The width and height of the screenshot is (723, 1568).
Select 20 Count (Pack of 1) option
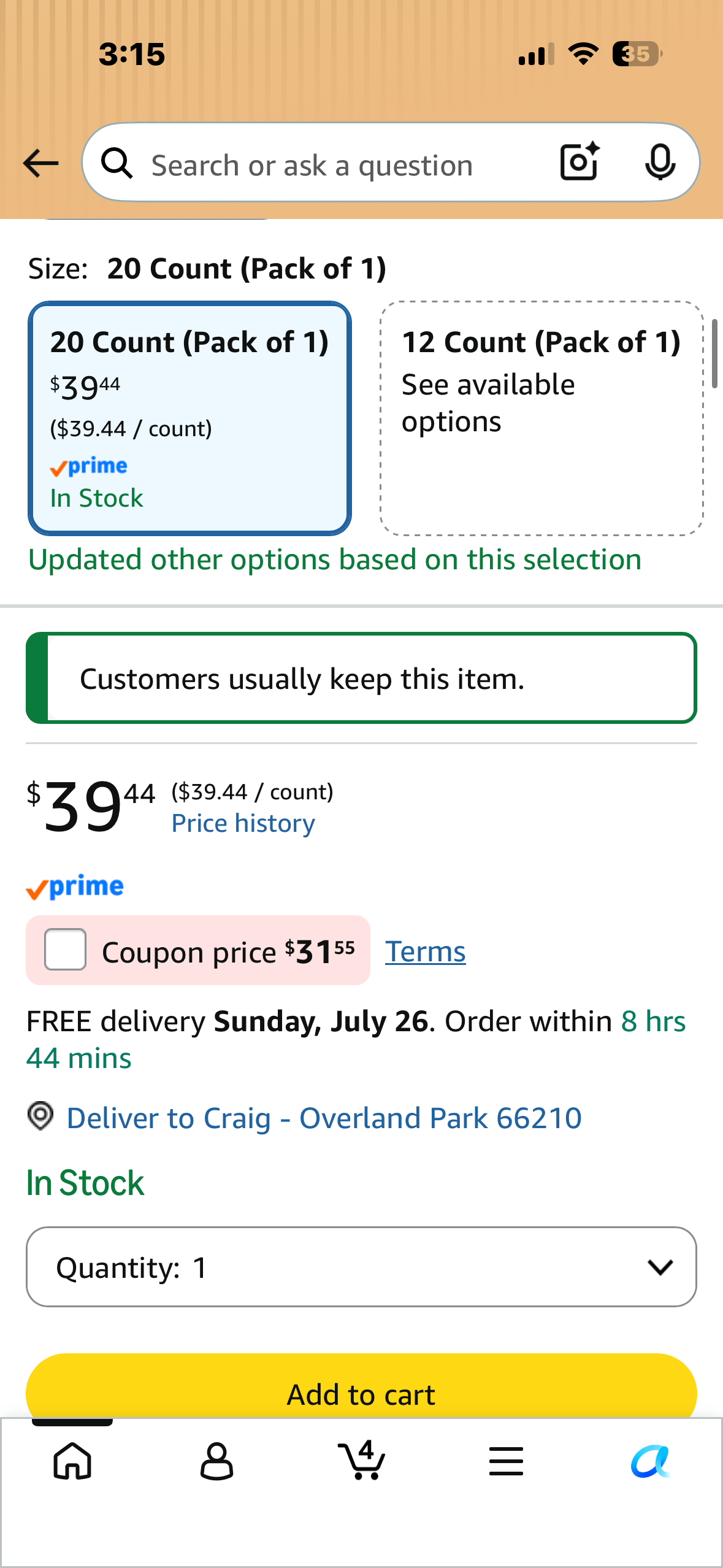click(189, 418)
